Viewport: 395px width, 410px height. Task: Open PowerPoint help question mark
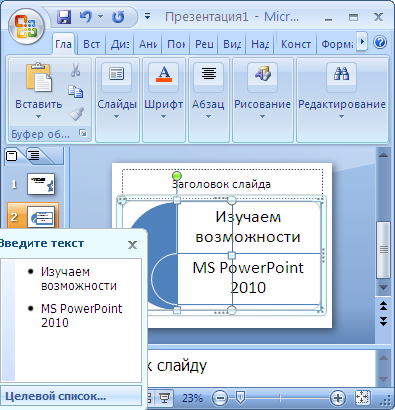380,42
